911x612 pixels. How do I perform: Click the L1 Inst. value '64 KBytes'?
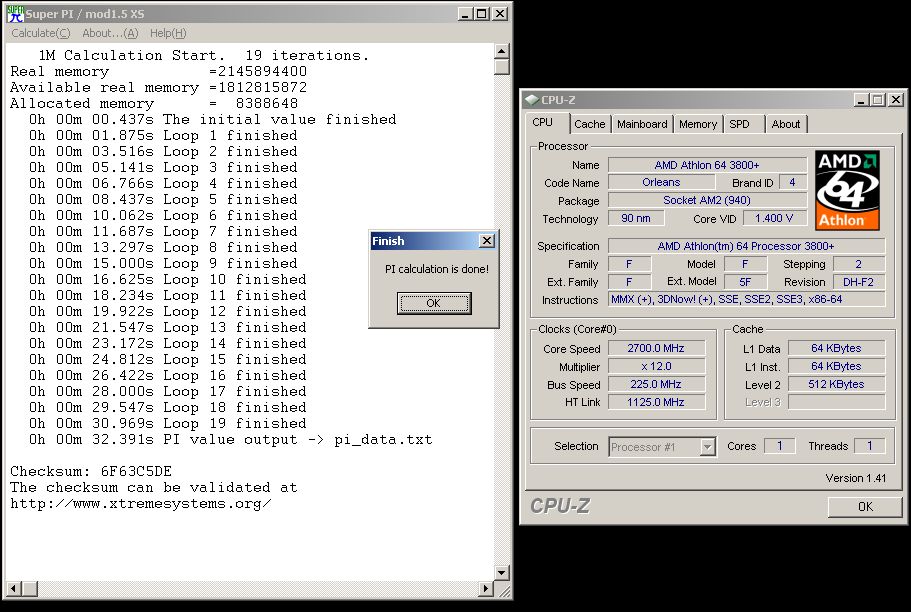click(x=836, y=366)
